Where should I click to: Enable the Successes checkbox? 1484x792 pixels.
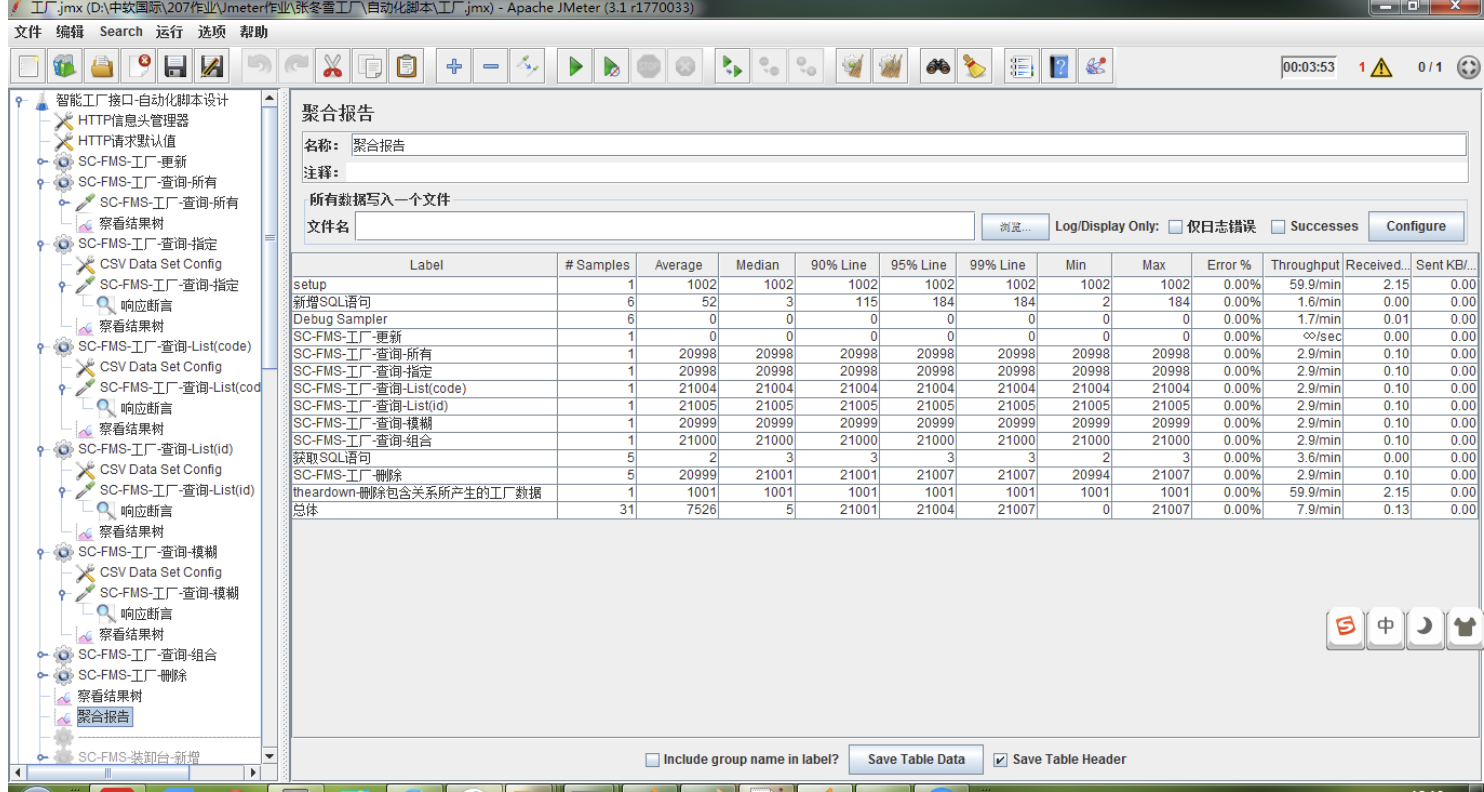click(x=1278, y=227)
